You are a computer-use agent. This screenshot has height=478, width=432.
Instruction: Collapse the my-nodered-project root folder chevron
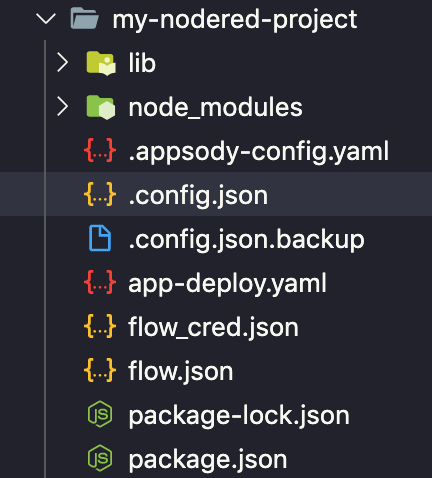[x=46, y=19]
